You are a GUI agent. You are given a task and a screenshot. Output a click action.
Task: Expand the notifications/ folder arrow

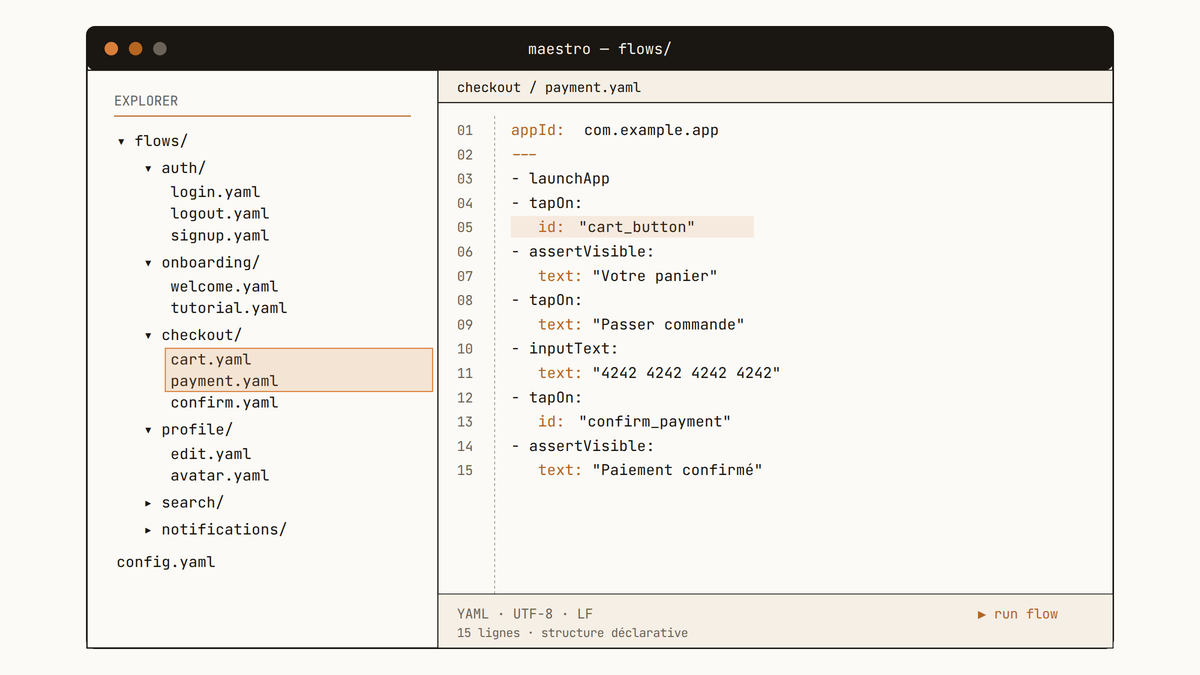coord(148,530)
